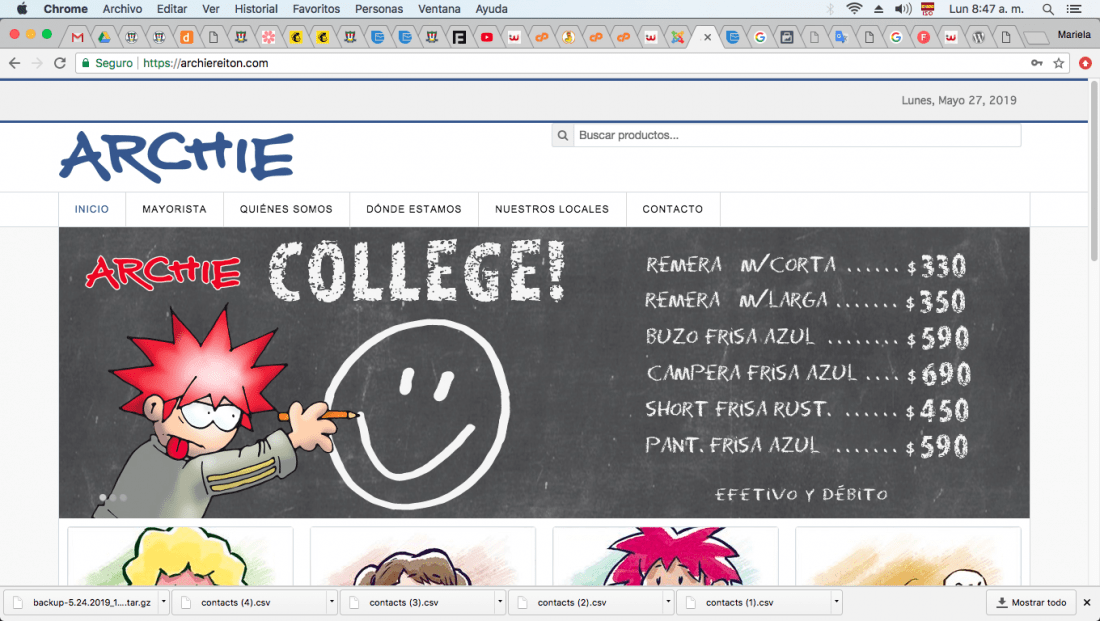The height and width of the screenshot is (621, 1100).
Task: Expand options for contacts (1).csv download
Action: point(836,602)
